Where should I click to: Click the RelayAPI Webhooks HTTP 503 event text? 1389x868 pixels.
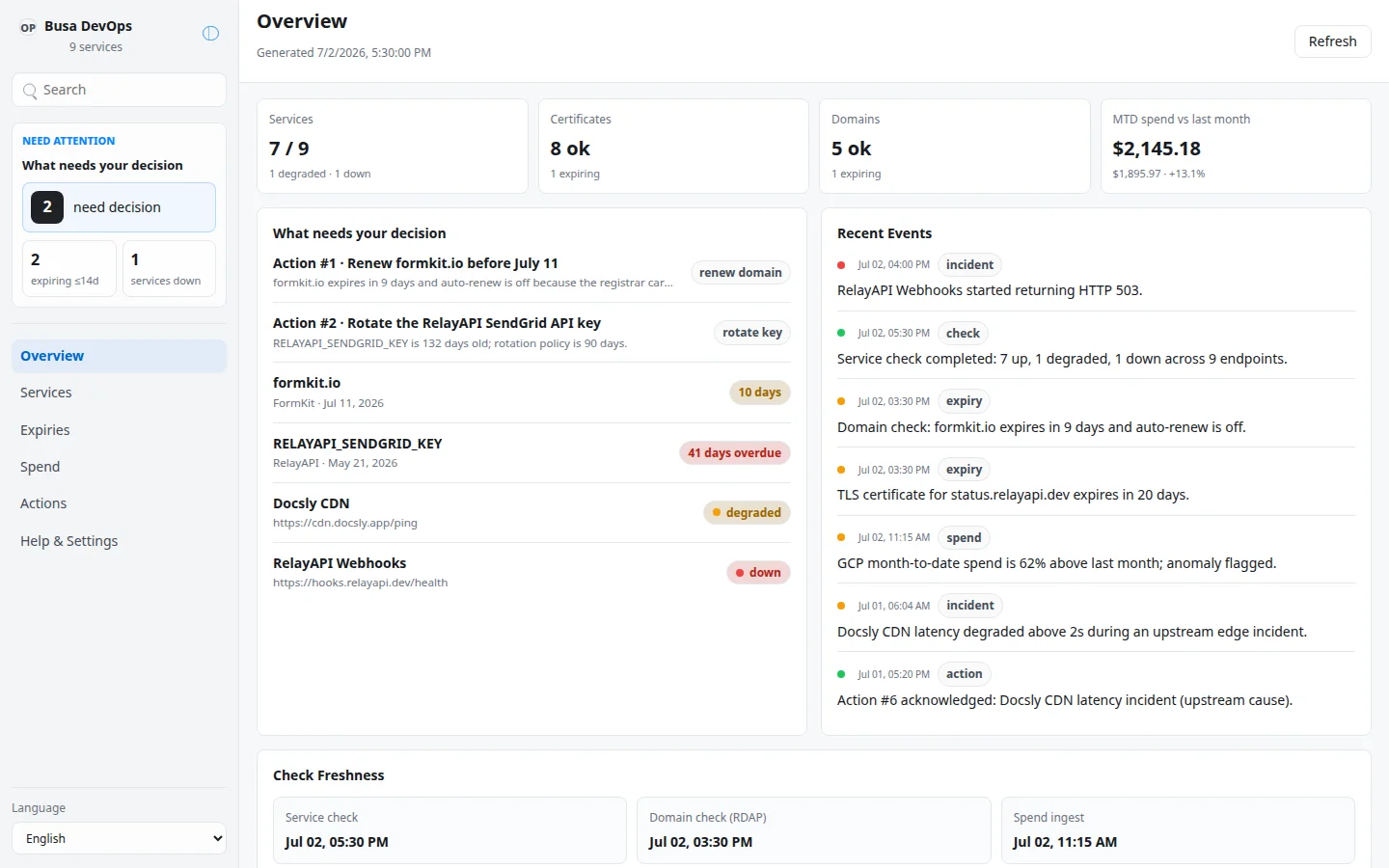tap(990, 290)
